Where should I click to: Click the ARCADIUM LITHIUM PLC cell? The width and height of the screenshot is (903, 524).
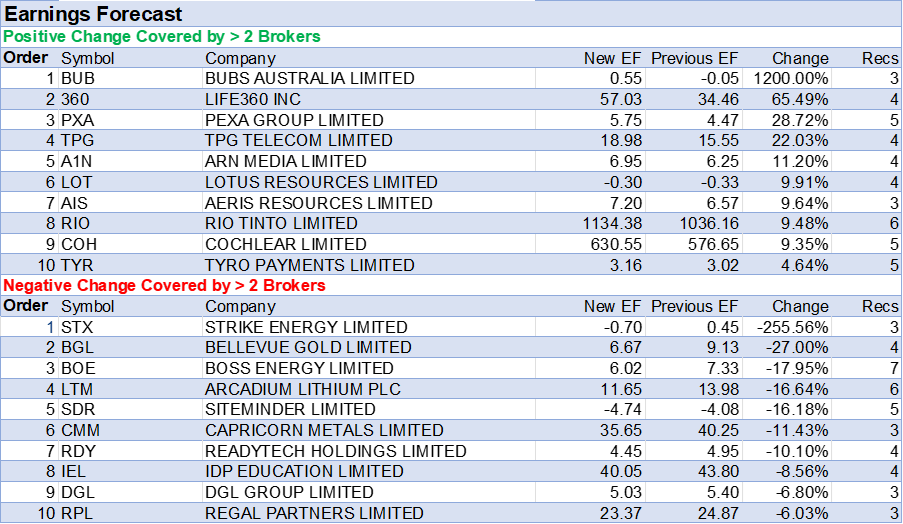coord(302,389)
